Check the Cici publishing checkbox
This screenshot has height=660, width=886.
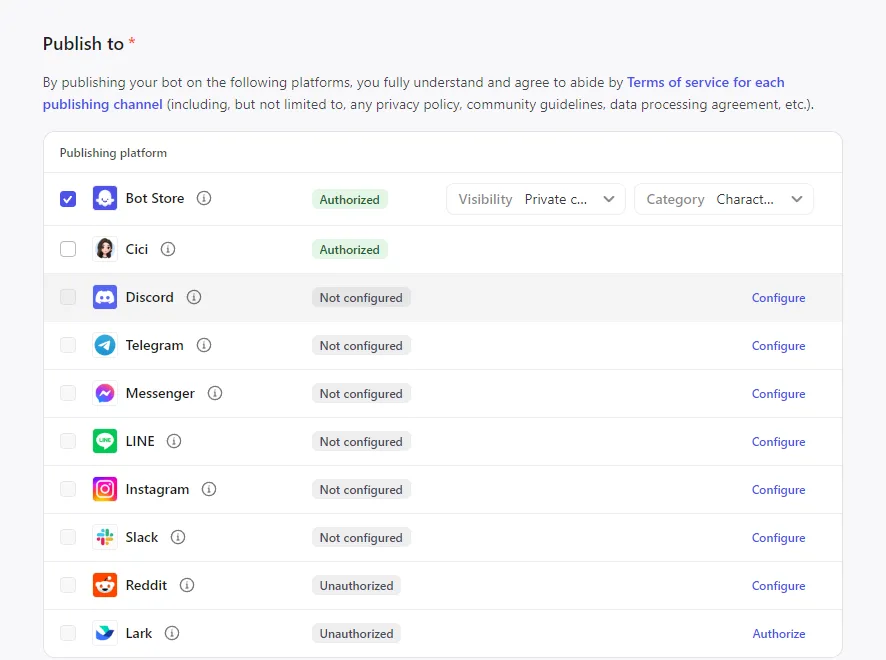[68, 249]
